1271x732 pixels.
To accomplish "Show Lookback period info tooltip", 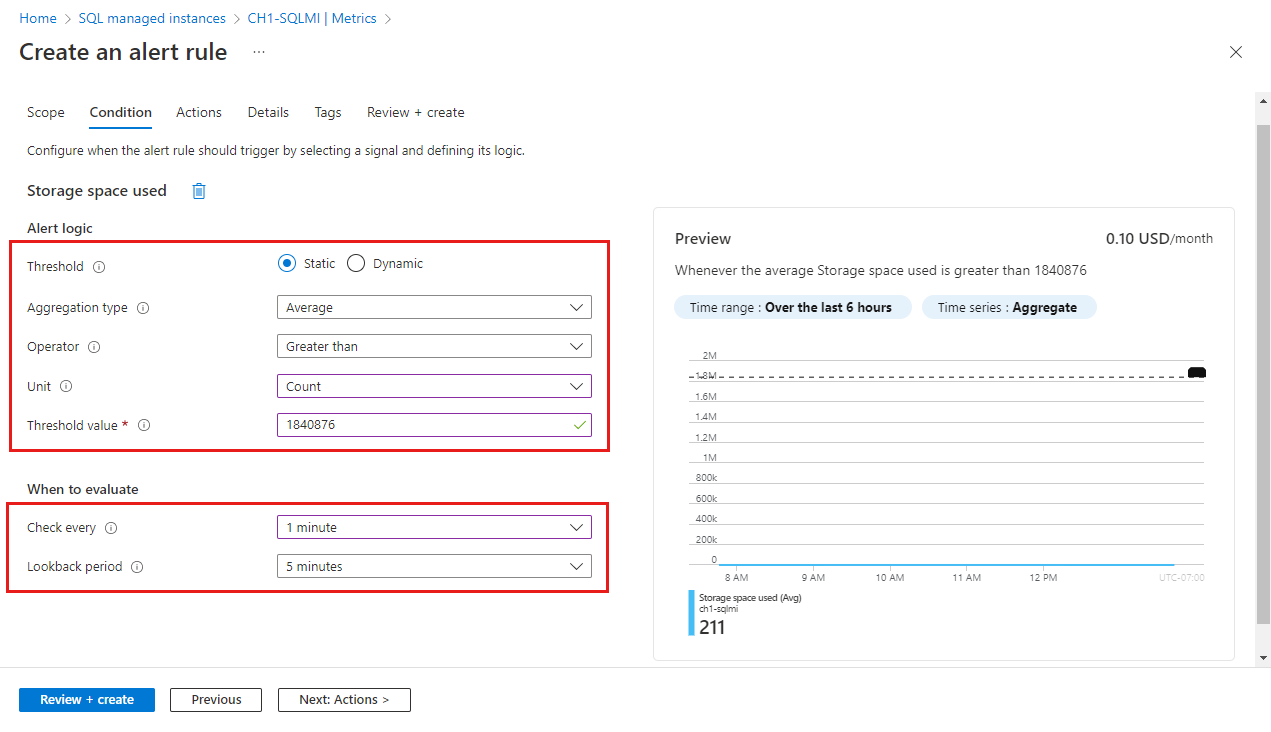I will (137, 567).
